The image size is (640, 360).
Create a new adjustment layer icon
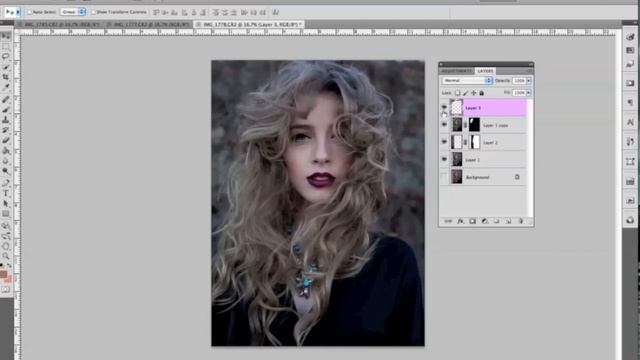(x=484, y=221)
